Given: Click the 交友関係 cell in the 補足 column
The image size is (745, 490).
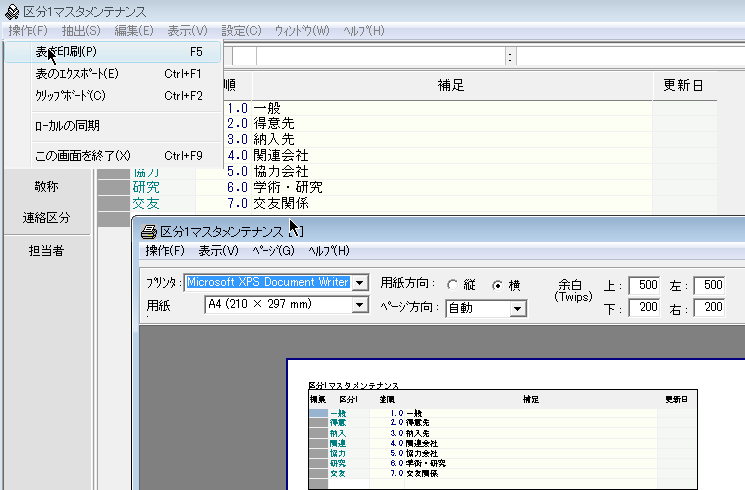Looking at the screenshot, I should point(452,203).
